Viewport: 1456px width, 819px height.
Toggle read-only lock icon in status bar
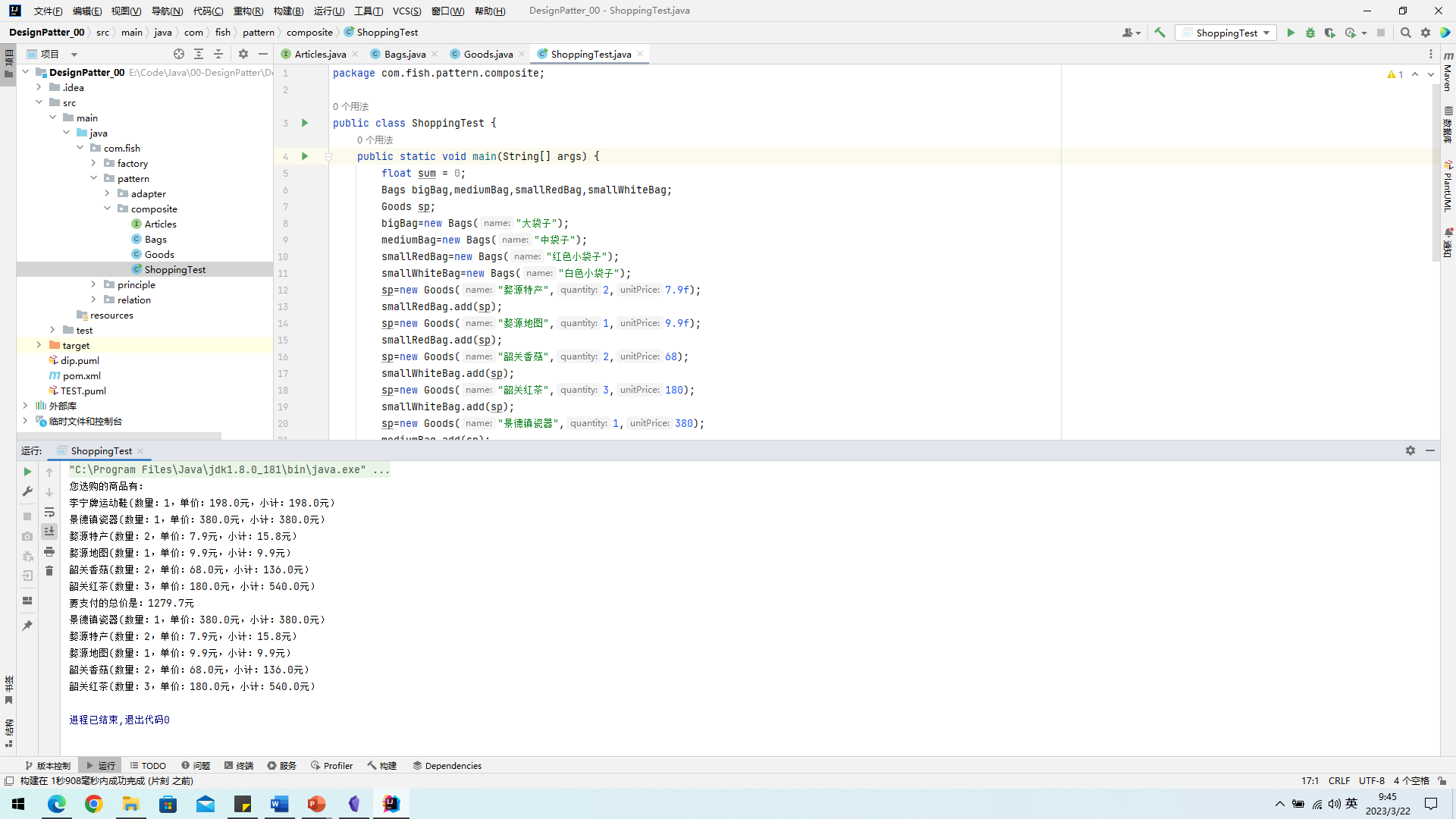(1442, 780)
